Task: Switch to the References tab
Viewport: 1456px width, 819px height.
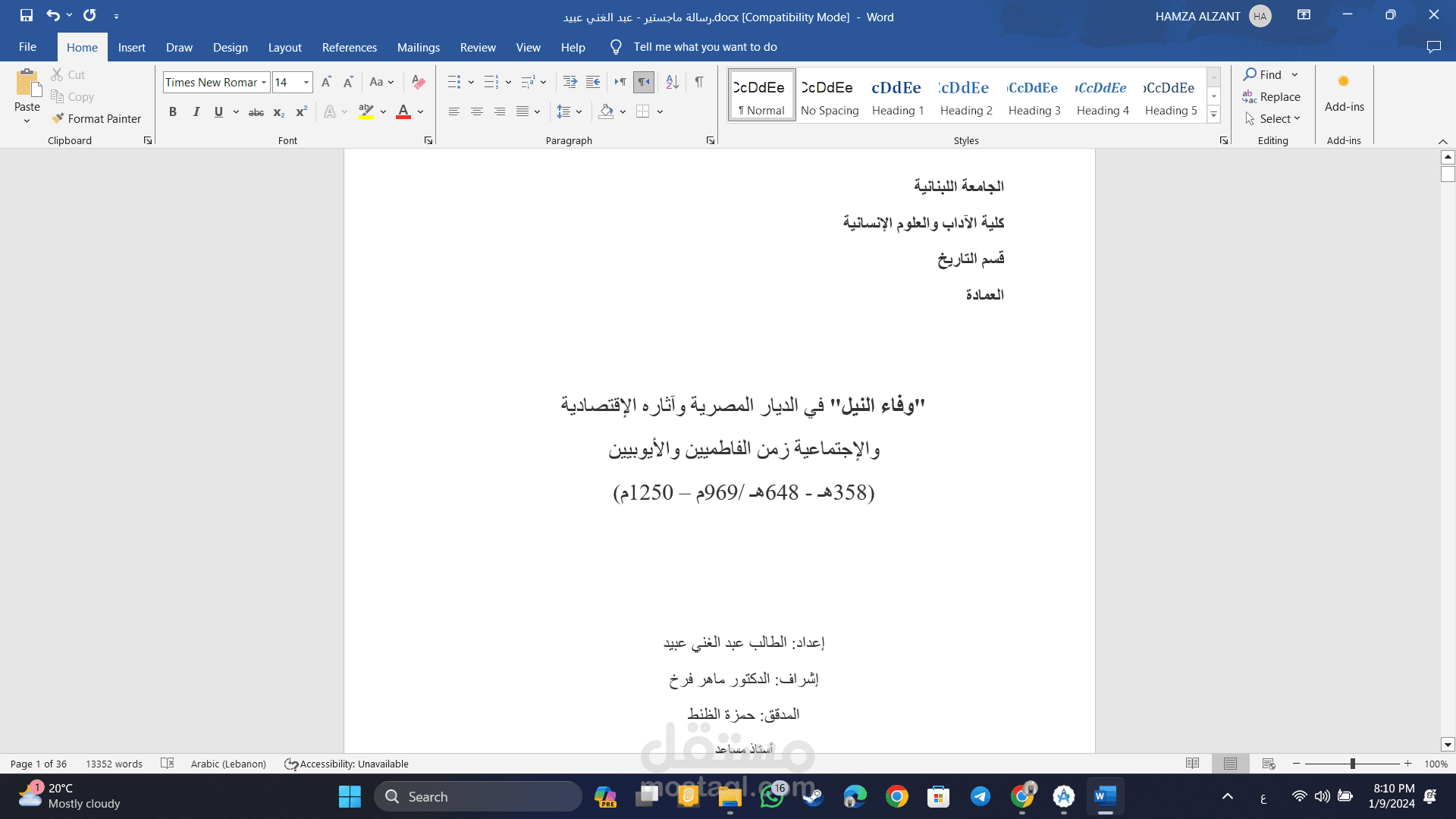Action: tap(349, 47)
